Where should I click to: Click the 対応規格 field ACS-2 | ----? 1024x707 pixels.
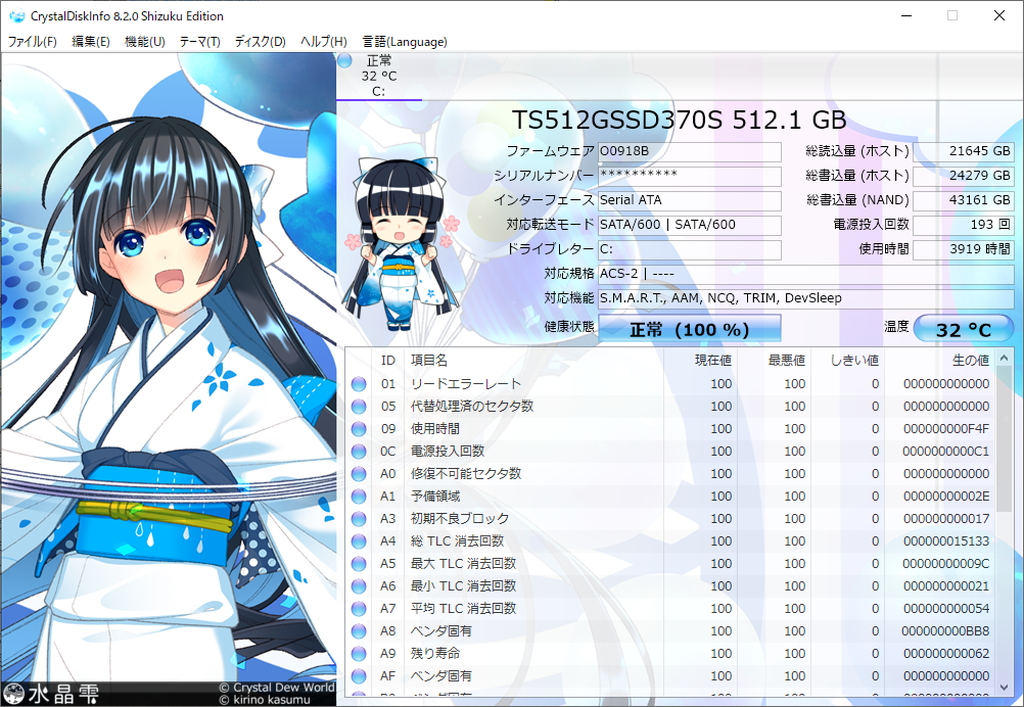coord(806,274)
